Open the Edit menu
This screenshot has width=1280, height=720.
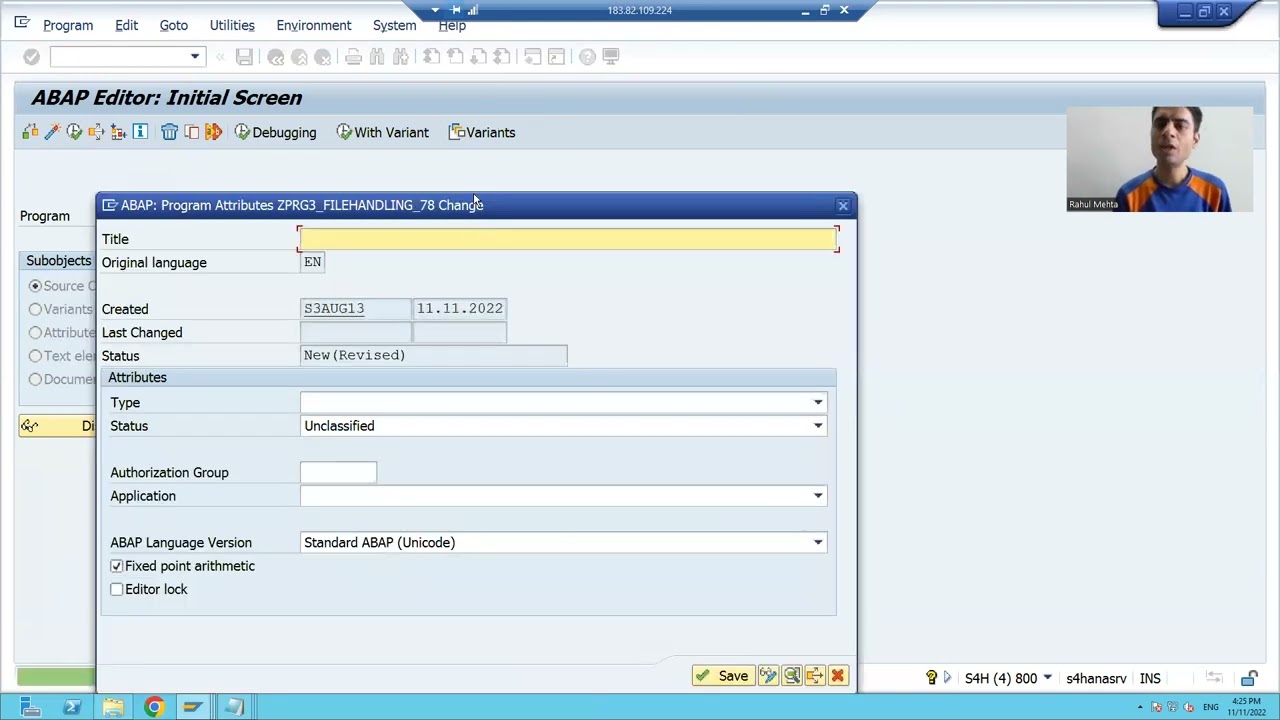click(126, 25)
